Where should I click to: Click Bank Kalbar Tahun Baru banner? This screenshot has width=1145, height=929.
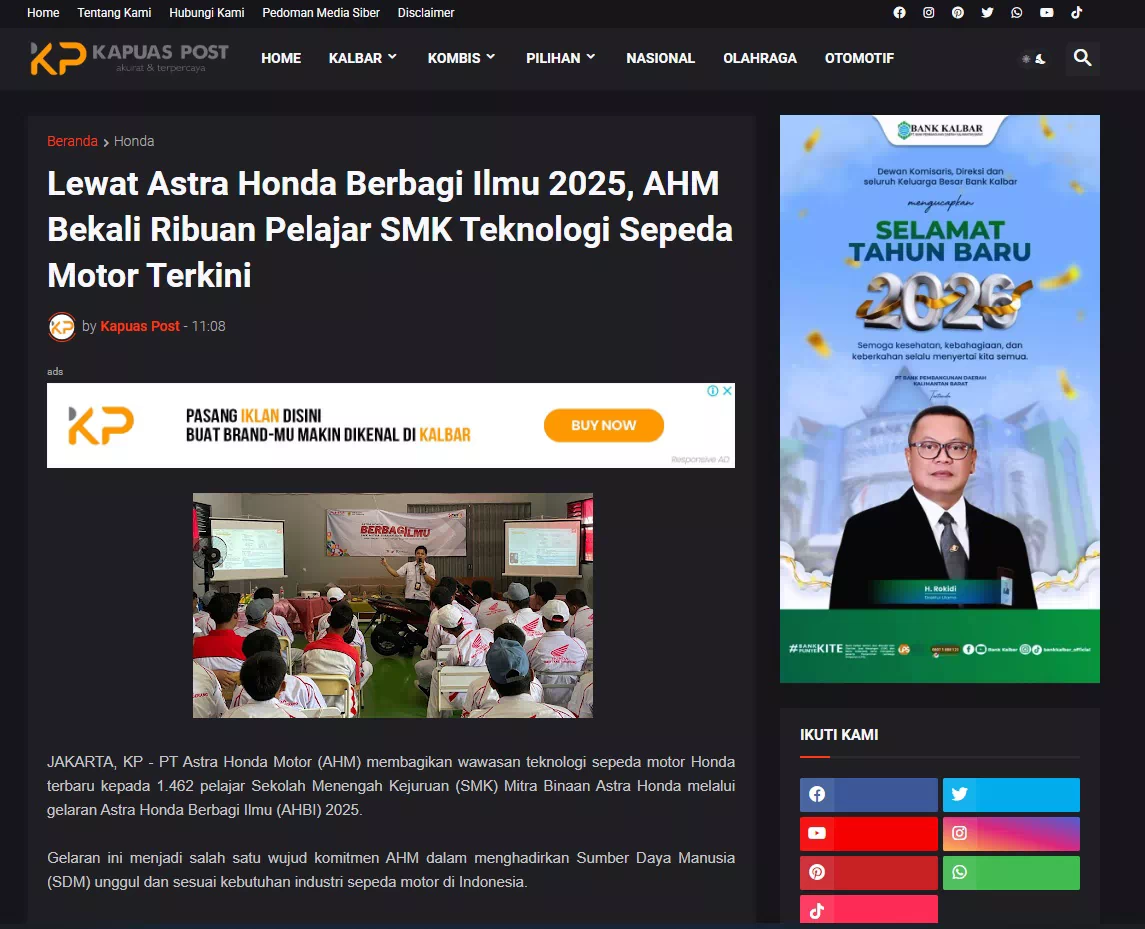(x=940, y=399)
